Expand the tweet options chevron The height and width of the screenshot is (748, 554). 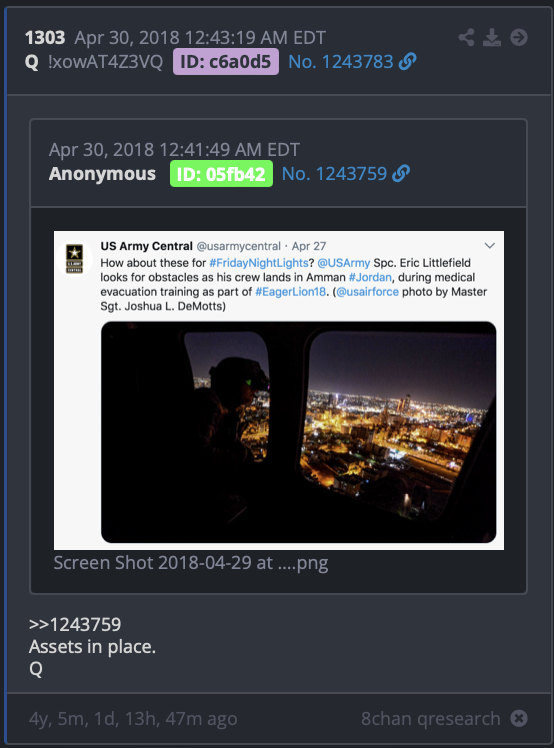pos(490,246)
